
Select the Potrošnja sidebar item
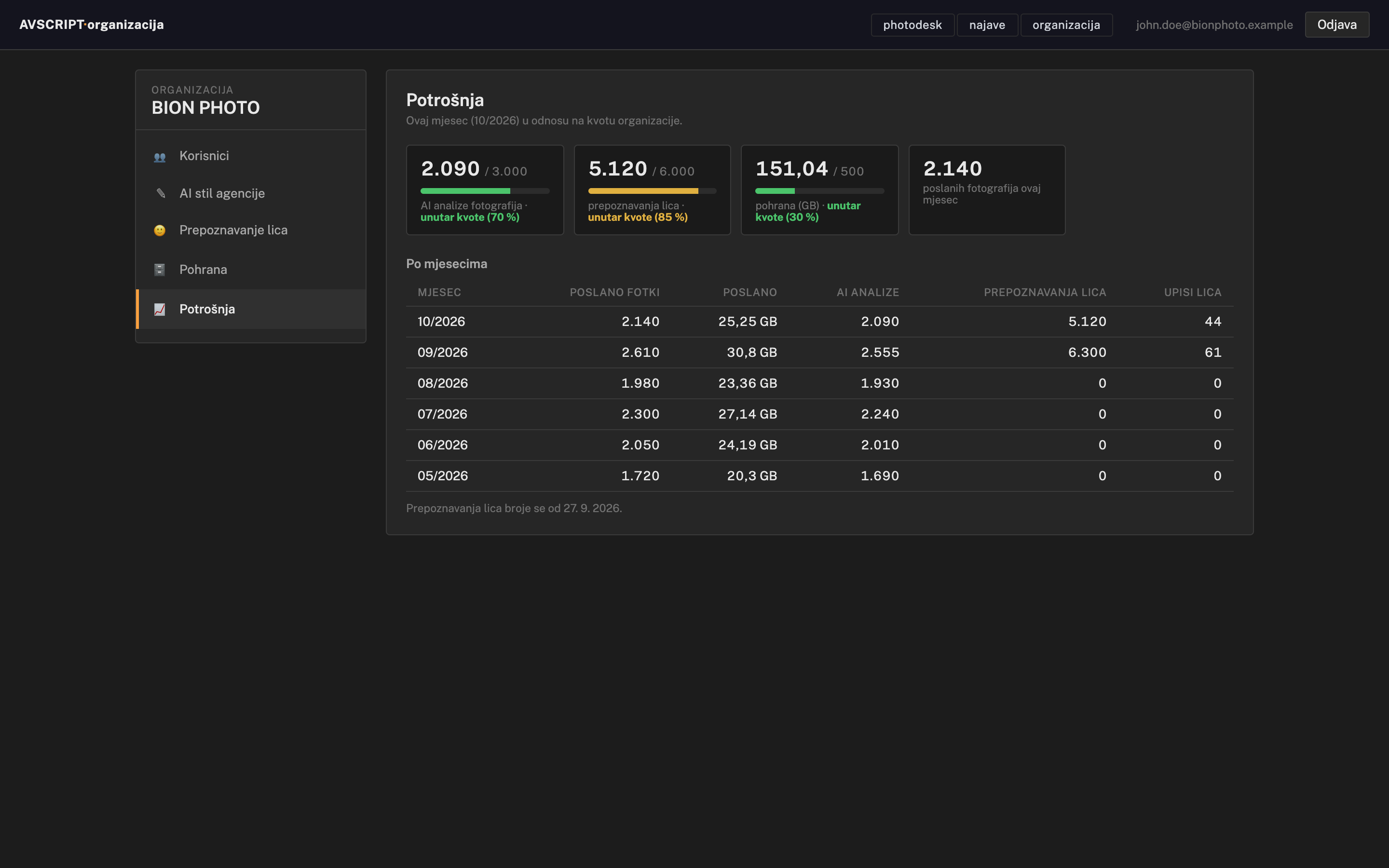coord(251,309)
